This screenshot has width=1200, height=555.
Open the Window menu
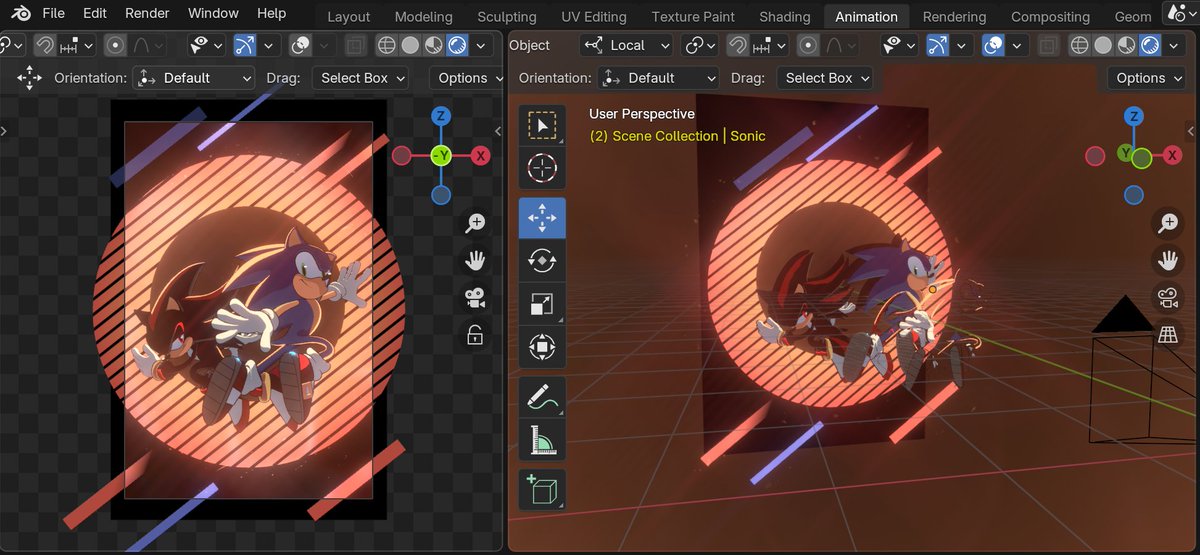[214, 14]
